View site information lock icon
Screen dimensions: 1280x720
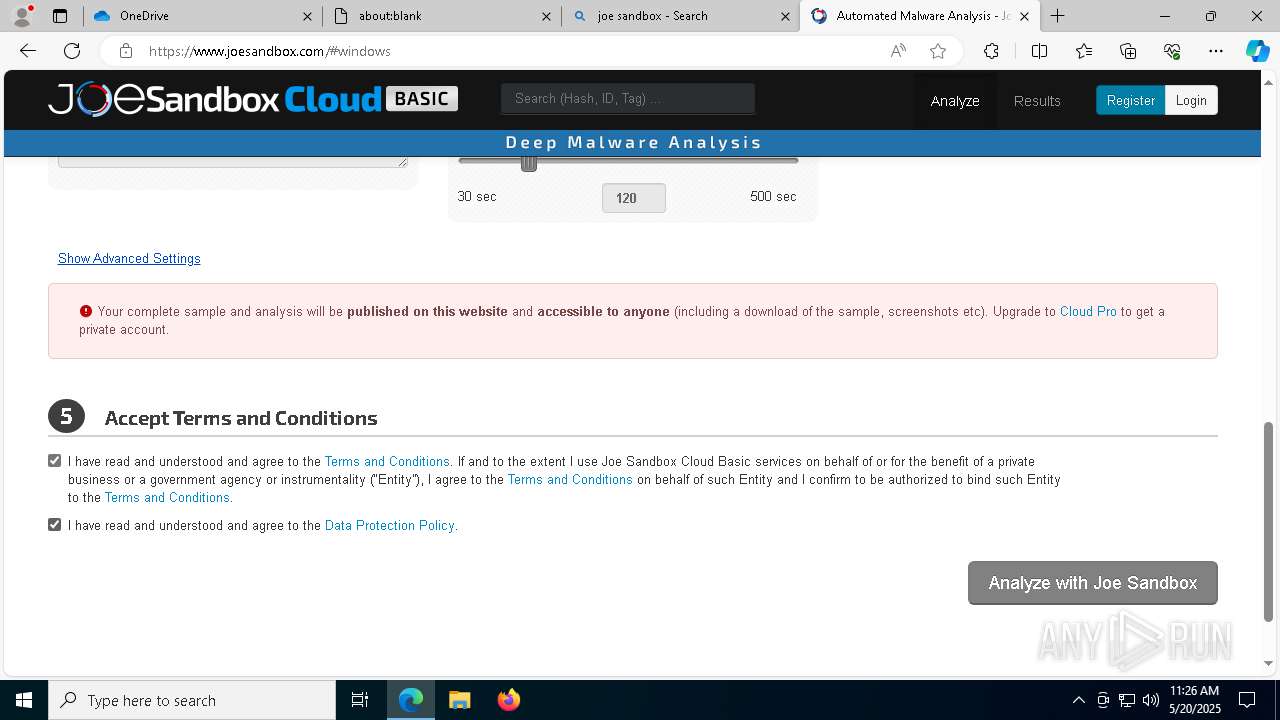tap(125, 51)
